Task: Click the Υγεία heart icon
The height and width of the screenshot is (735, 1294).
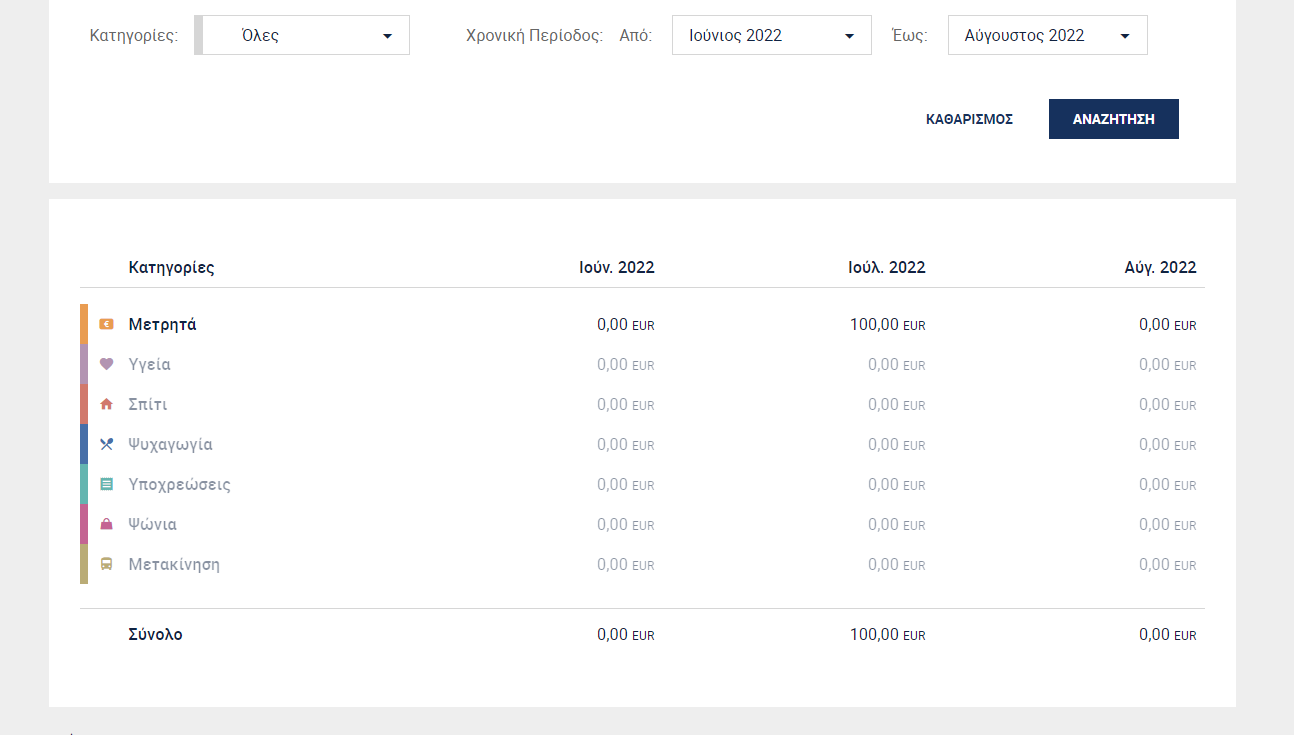Action: (106, 364)
